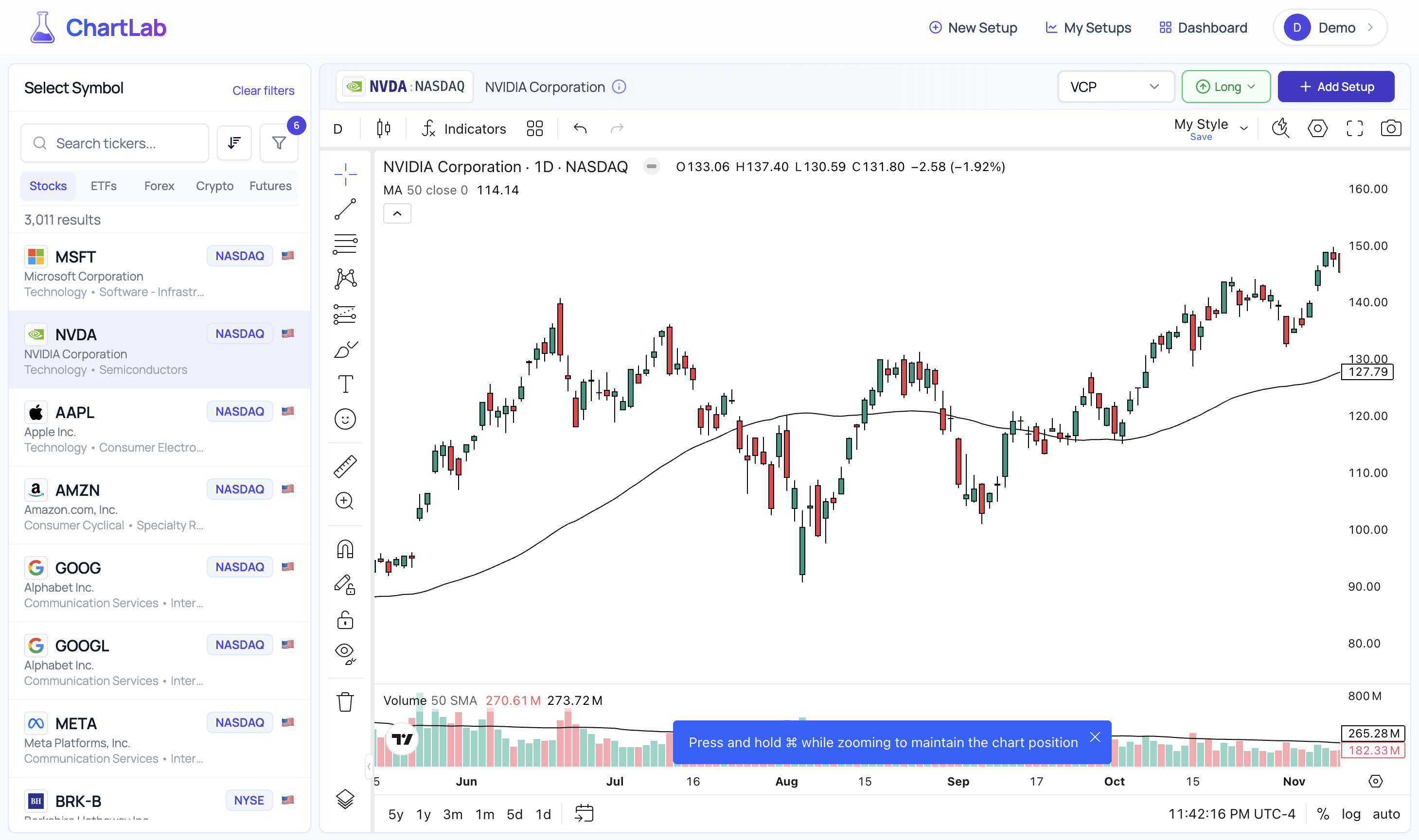Close the zooming hint banner
Viewport: 1419px width, 840px height.
click(1095, 737)
